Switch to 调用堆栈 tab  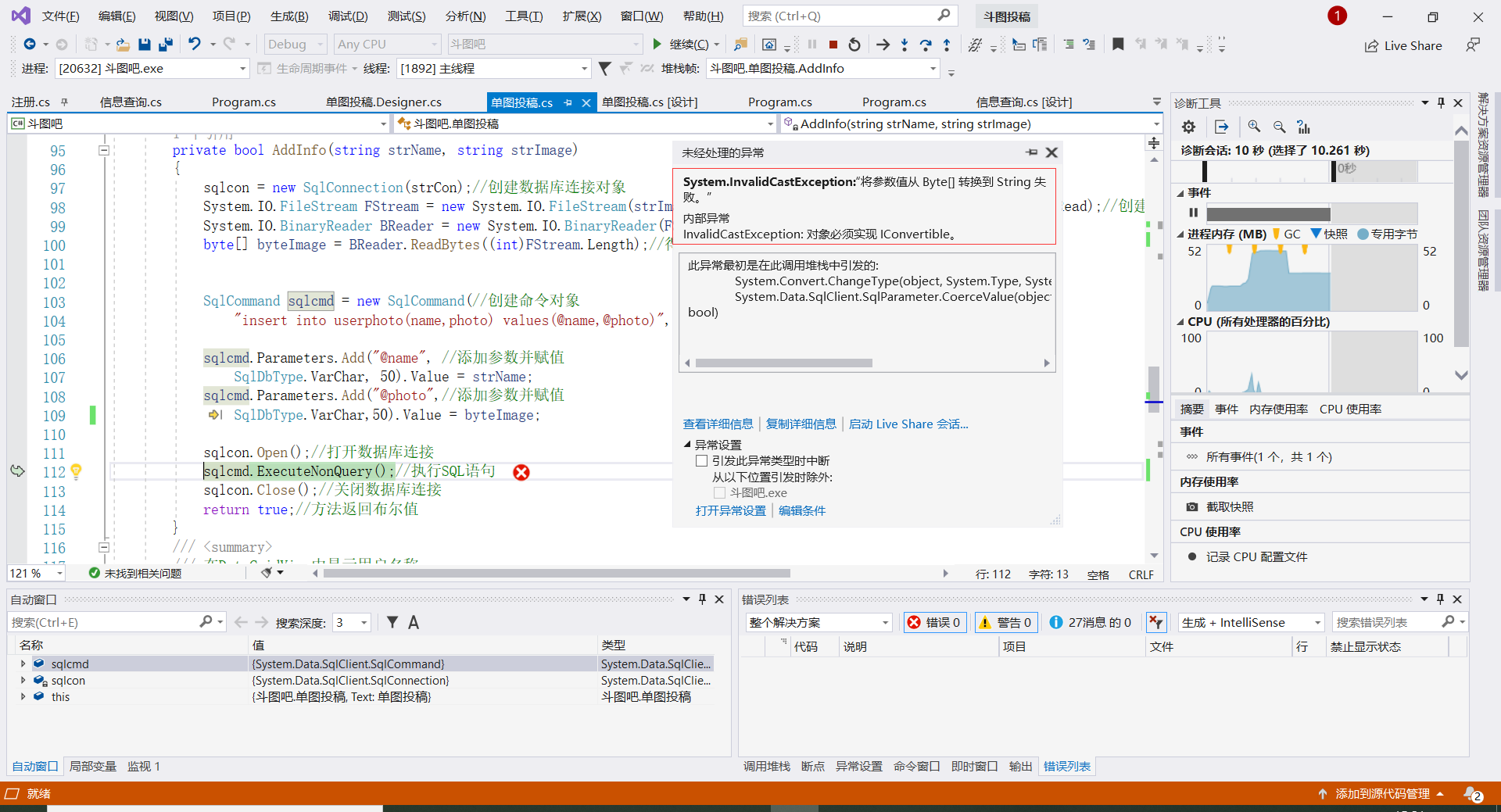coord(766,767)
